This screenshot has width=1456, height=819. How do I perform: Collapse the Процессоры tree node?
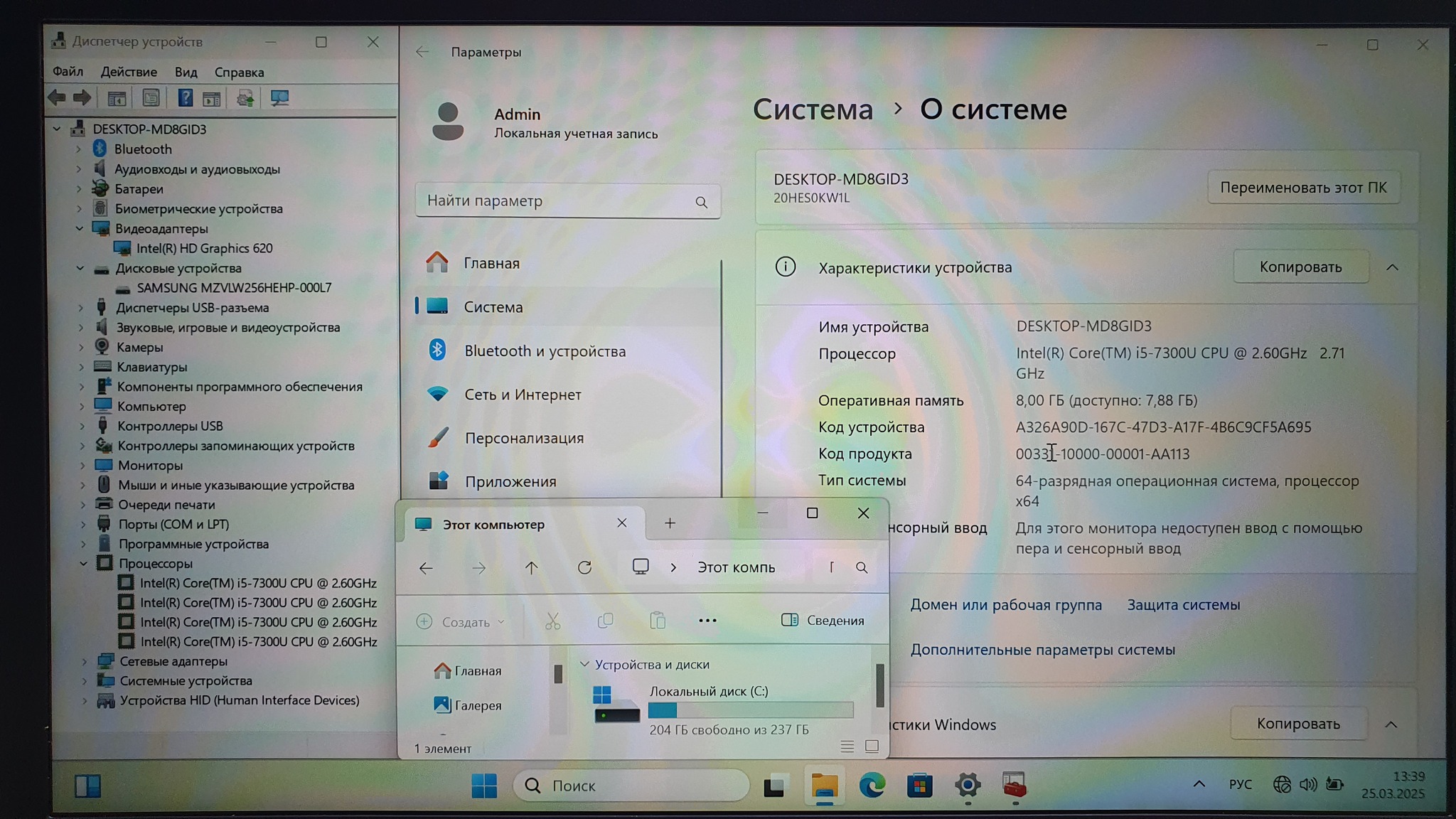[x=83, y=563]
